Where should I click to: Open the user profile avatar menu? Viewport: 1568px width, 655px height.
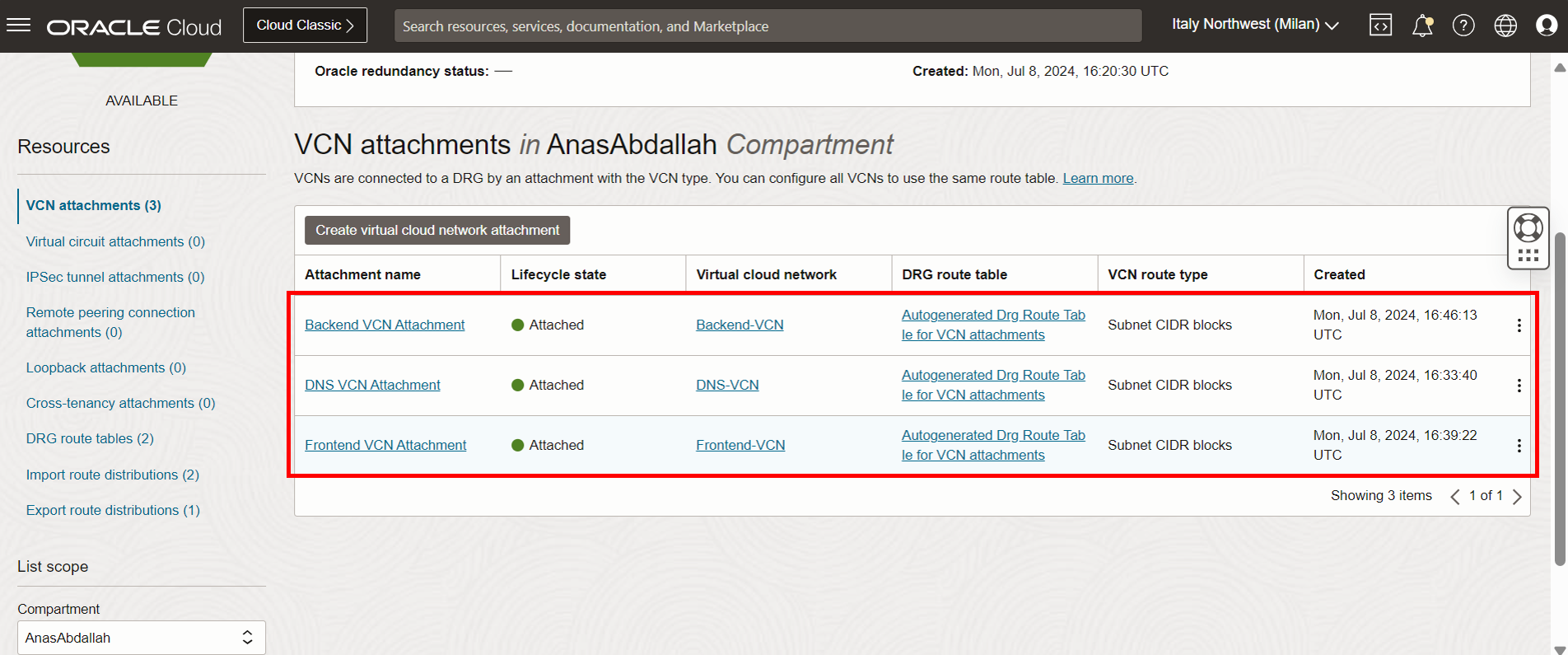1547,26
